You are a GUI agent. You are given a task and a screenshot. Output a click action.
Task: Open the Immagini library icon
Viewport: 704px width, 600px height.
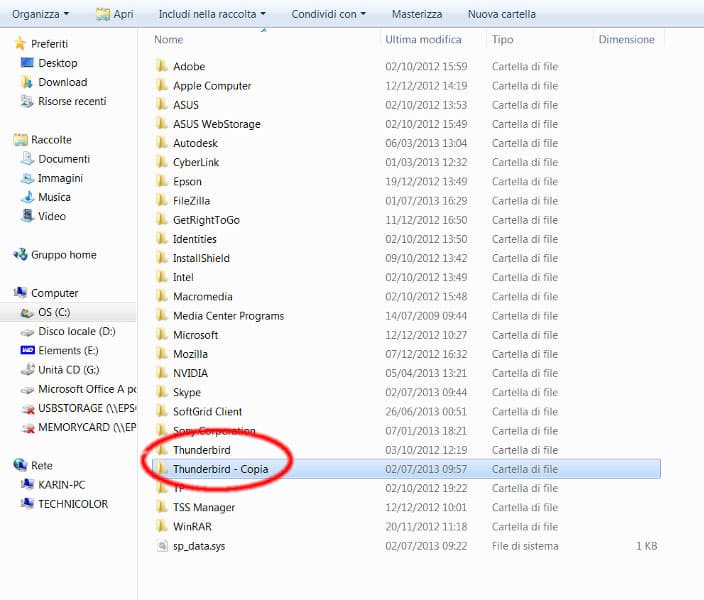point(27,178)
